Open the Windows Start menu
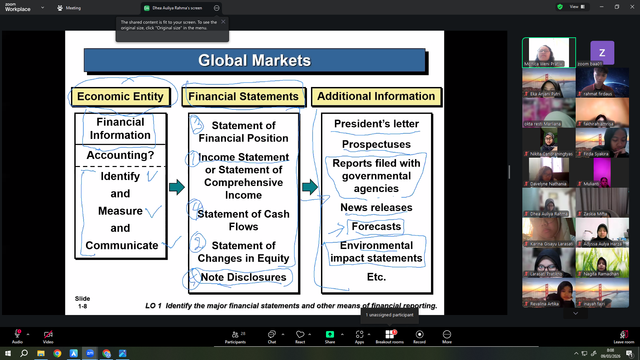Viewport: 640px width, 360px height. click(x=7, y=353)
